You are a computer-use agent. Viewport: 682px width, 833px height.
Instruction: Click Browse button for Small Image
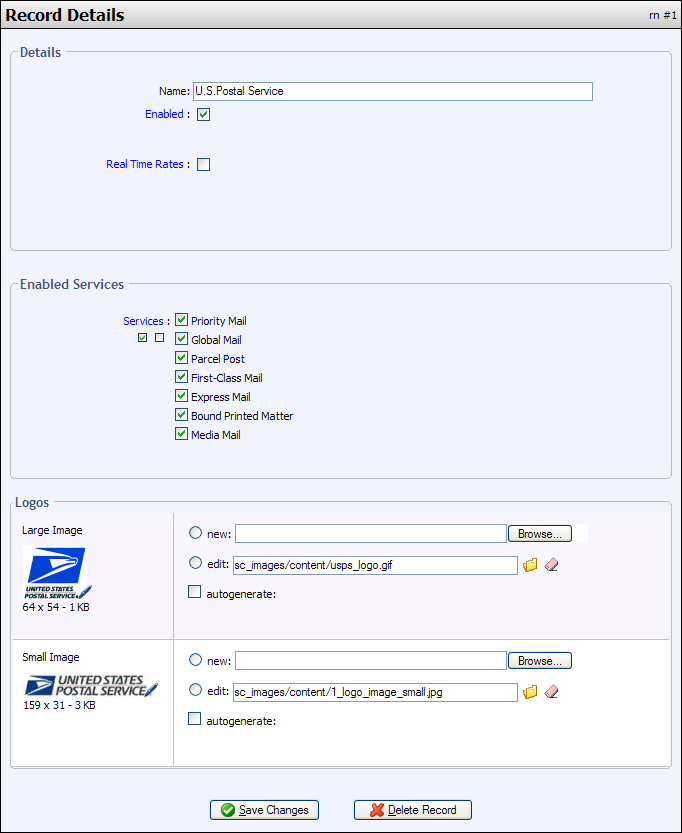(x=540, y=661)
